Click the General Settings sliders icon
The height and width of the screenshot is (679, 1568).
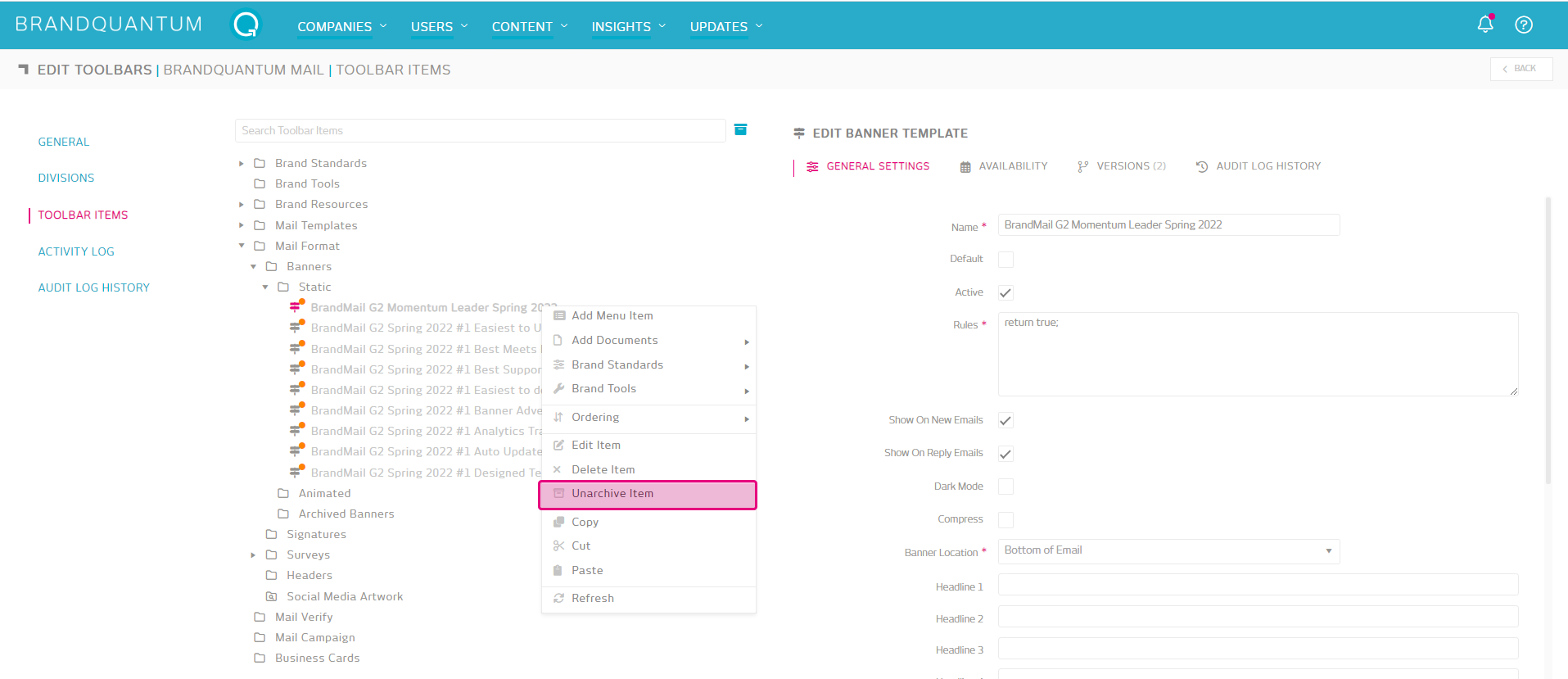(x=812, y=166)
